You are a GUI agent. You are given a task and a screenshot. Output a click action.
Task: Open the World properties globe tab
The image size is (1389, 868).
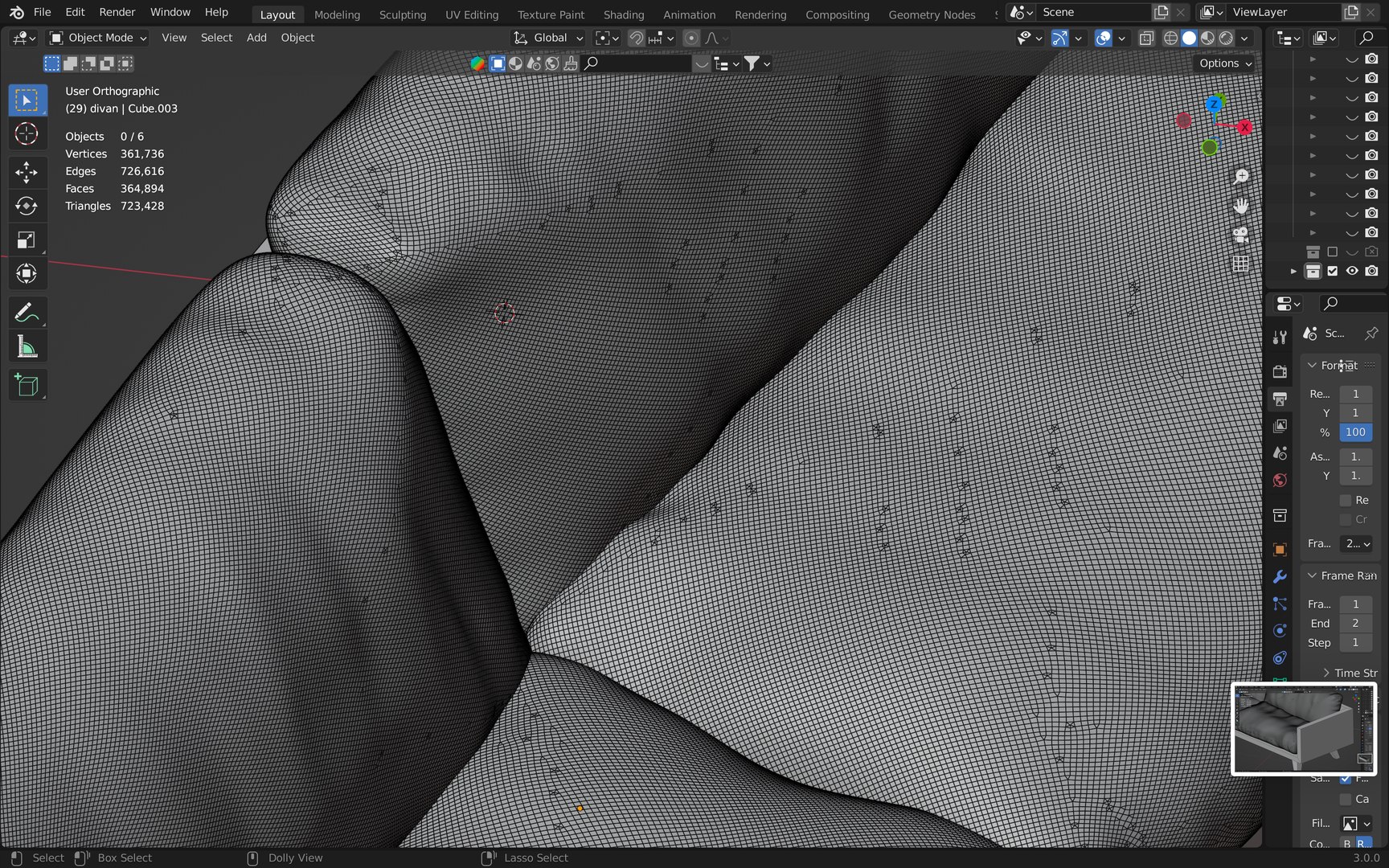pyautogui.click(x=1280, y=481)
